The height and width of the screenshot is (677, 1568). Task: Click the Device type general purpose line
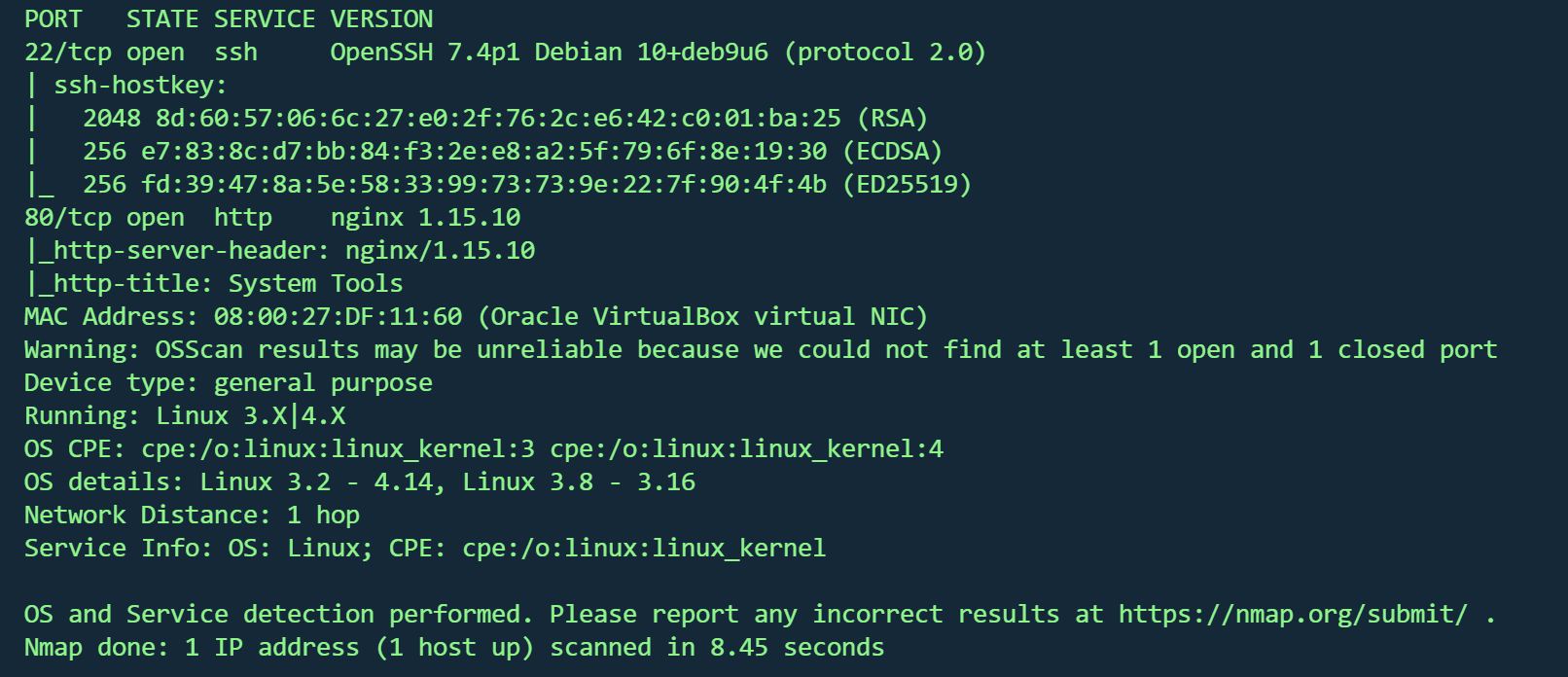228,383
